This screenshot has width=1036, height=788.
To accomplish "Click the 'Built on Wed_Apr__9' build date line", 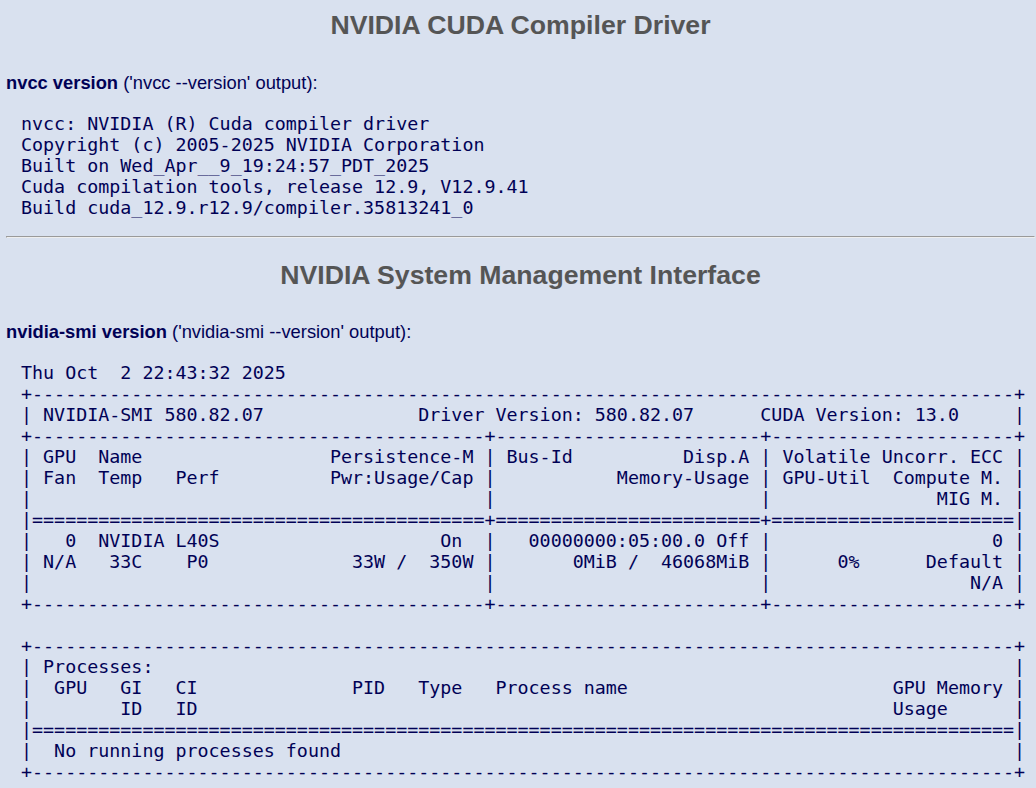I will pos(225,166).
